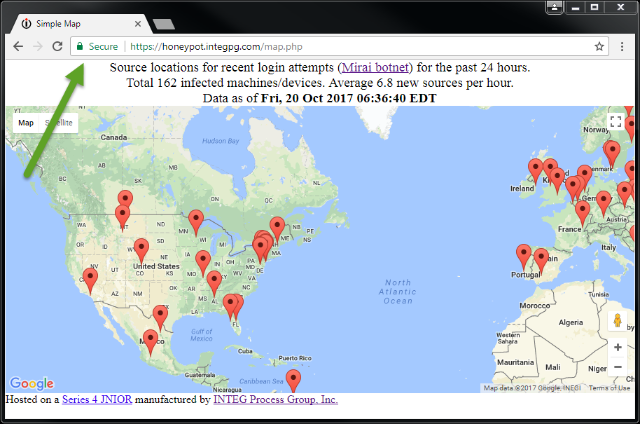Open a new tab button
This screenshot has height=424, width=640.
pyautogui.click(x=164, y=24)
